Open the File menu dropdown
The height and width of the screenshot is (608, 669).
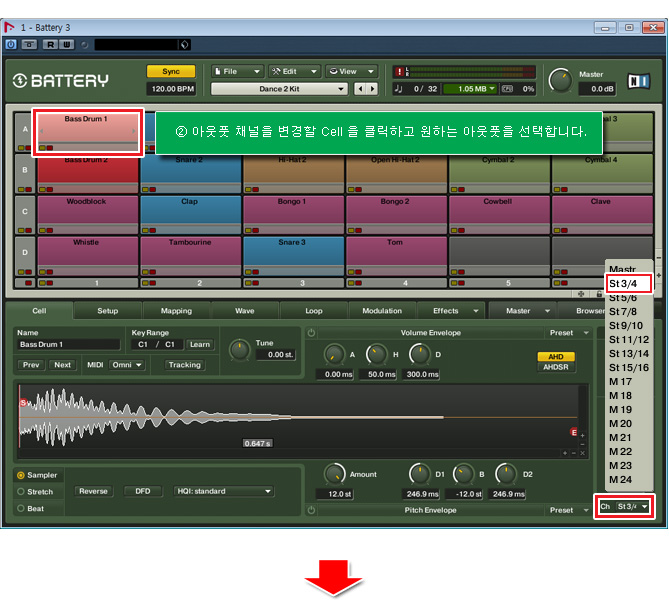coord(237,71)
